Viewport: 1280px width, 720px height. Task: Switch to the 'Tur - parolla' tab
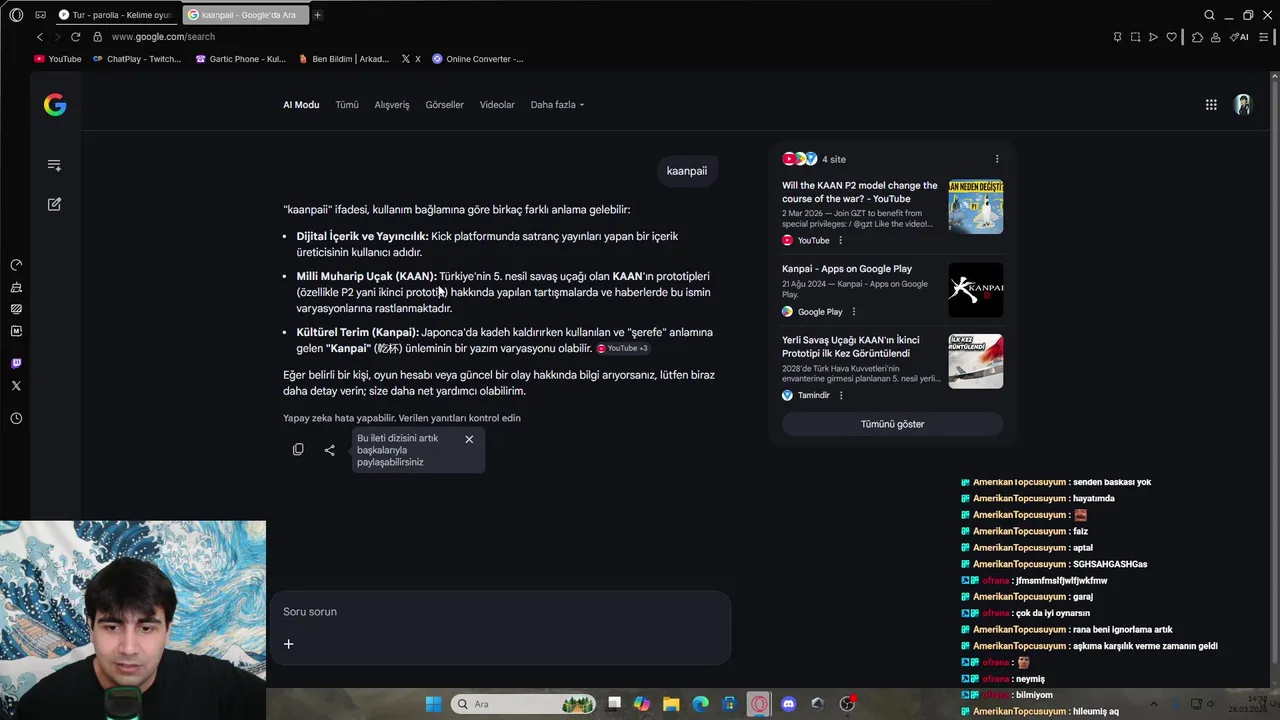116,15
